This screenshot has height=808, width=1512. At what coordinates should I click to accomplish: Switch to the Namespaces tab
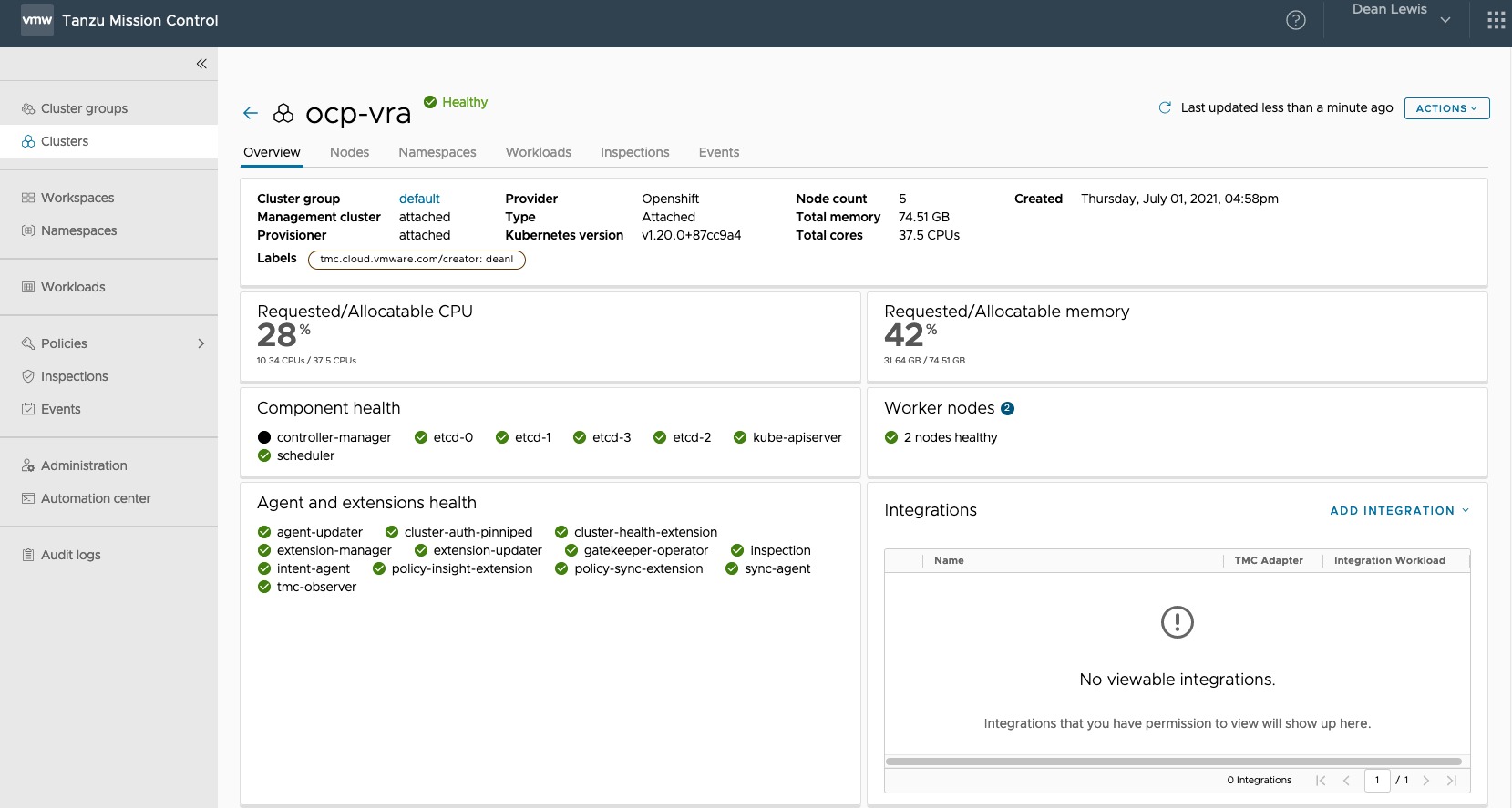437,152
